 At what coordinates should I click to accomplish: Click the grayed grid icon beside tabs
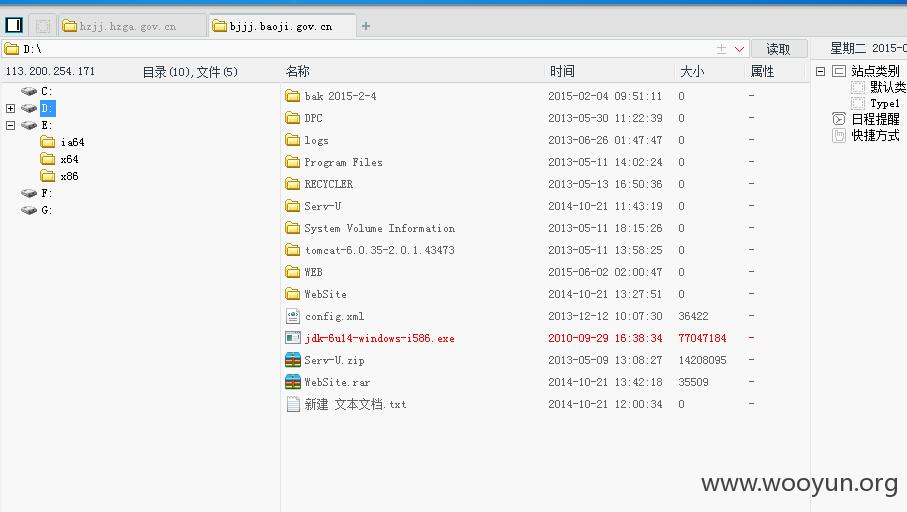(x=42, y=26)
